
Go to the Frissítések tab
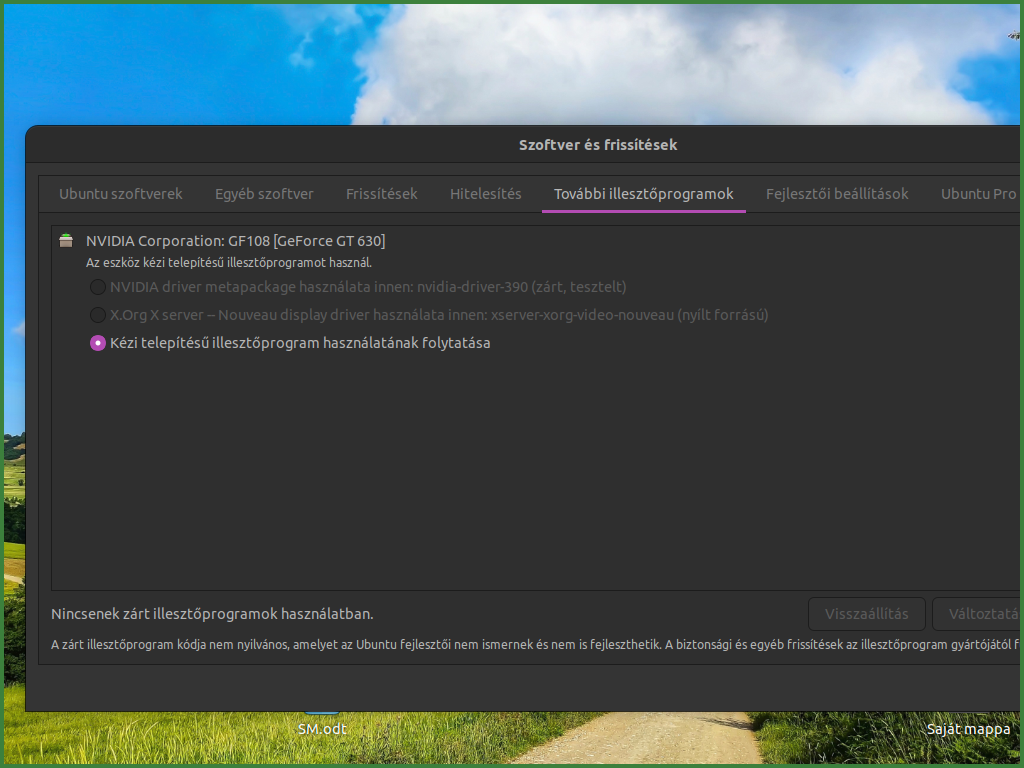pos(381,194)
